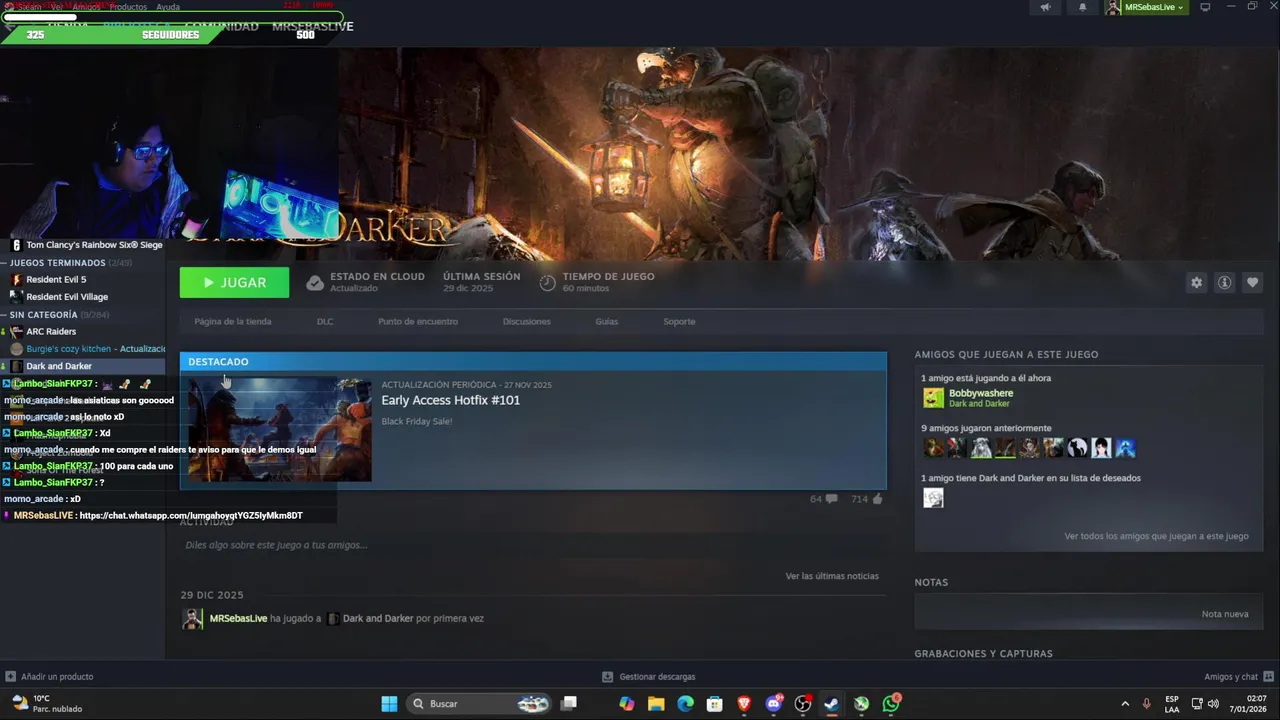Click Ver todos los amigos que juegan link
The image size is (1280, 720).
1156,536
